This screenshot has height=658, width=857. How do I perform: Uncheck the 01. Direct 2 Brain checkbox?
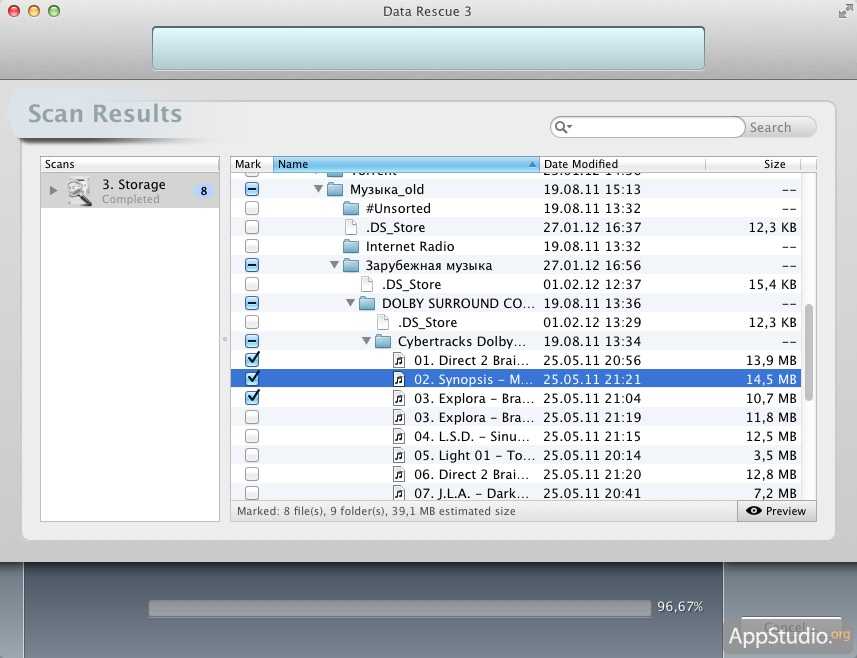(x=252, y=360)
